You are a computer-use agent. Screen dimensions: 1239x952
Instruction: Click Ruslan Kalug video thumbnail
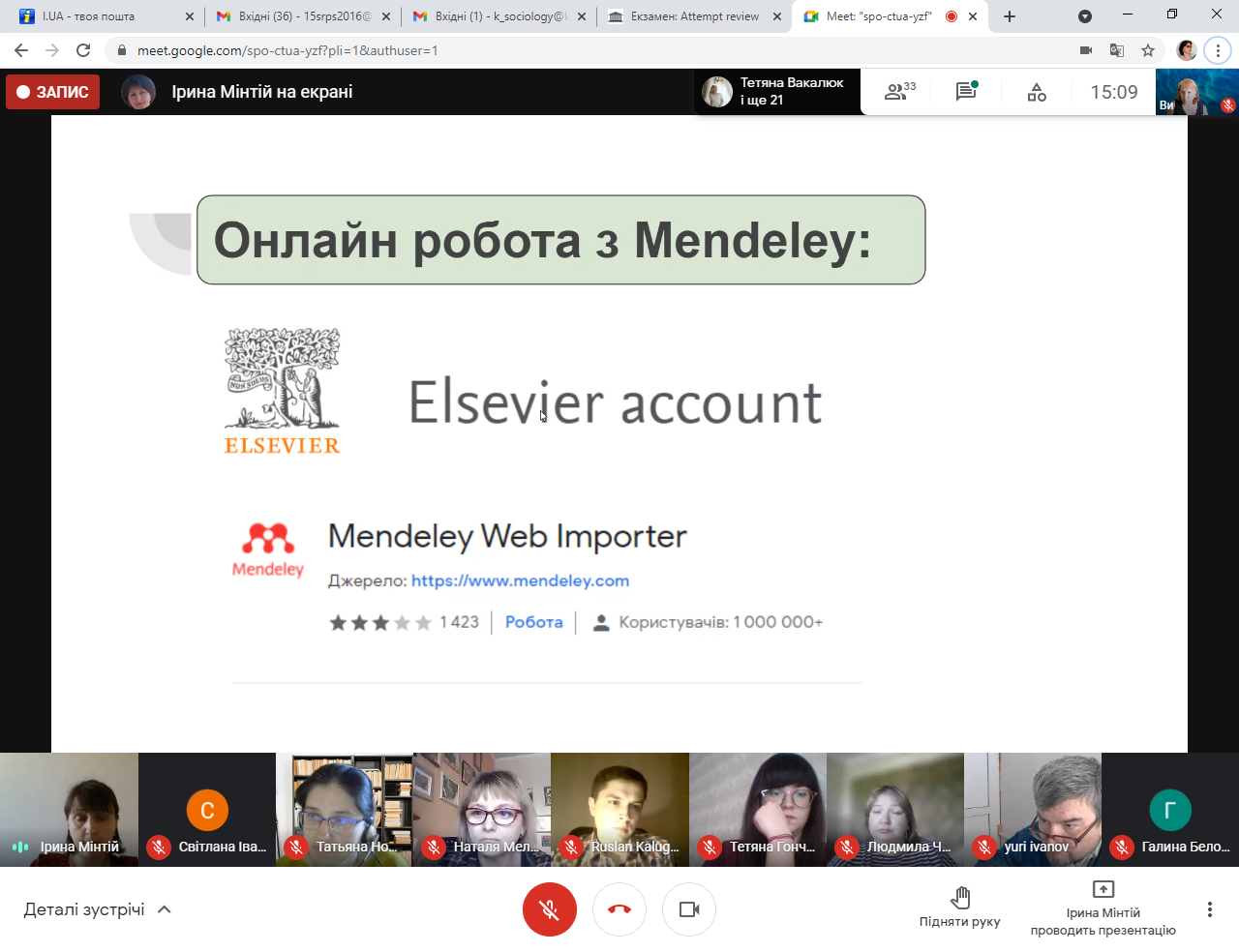pyautogui.click(x=619, y=809)
